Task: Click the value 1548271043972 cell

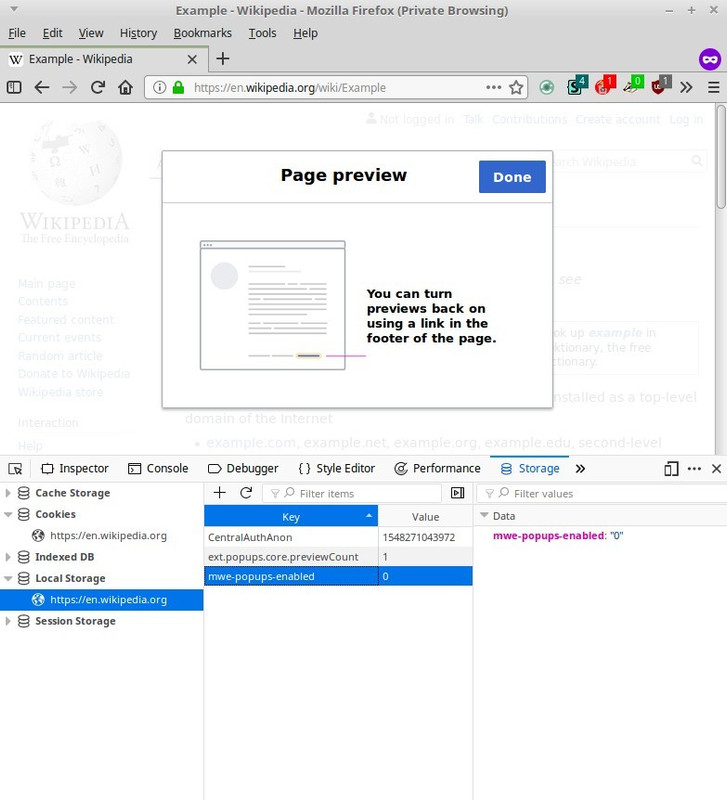Action: 425,537
